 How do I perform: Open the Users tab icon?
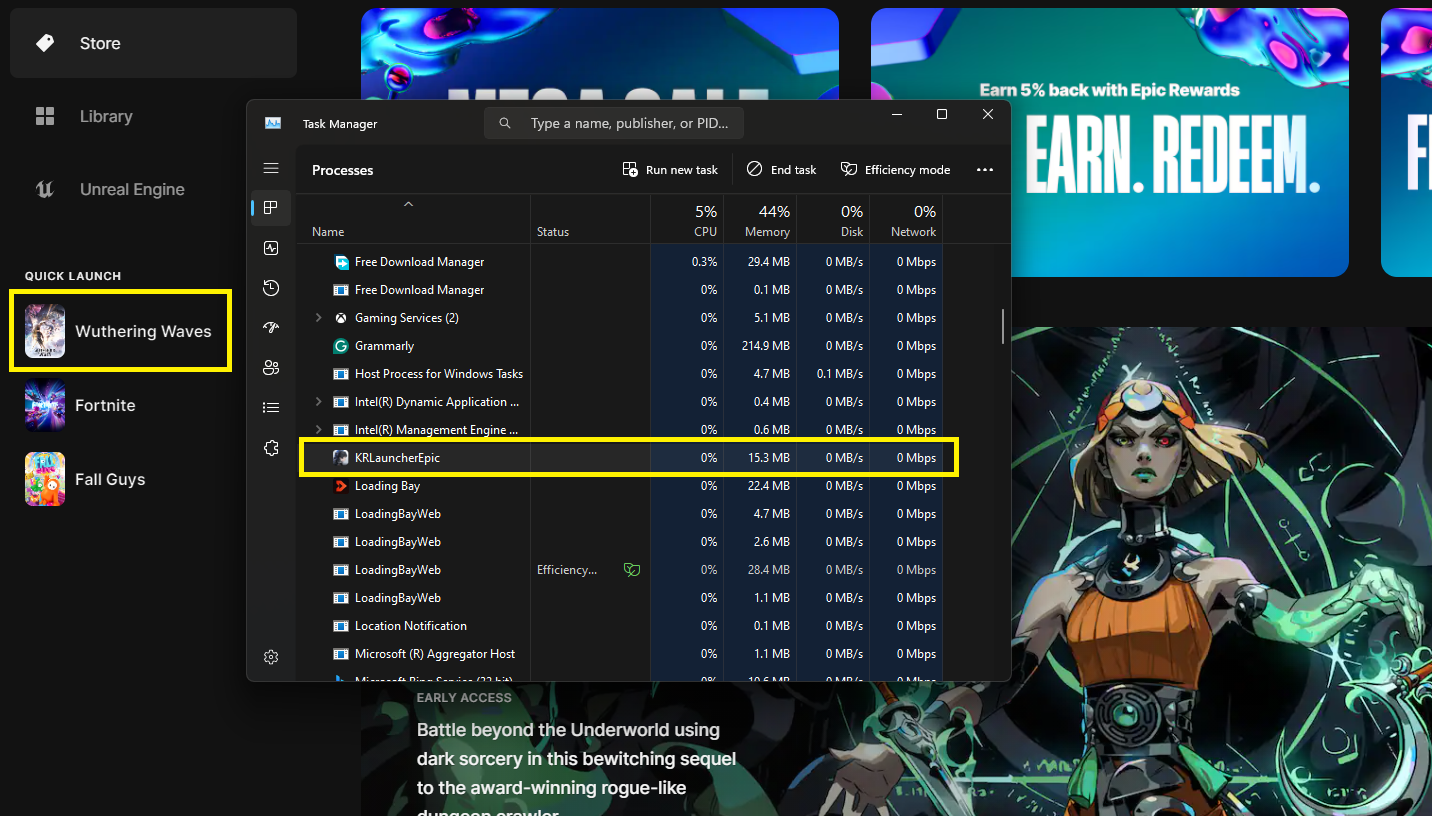coord(271,368)
